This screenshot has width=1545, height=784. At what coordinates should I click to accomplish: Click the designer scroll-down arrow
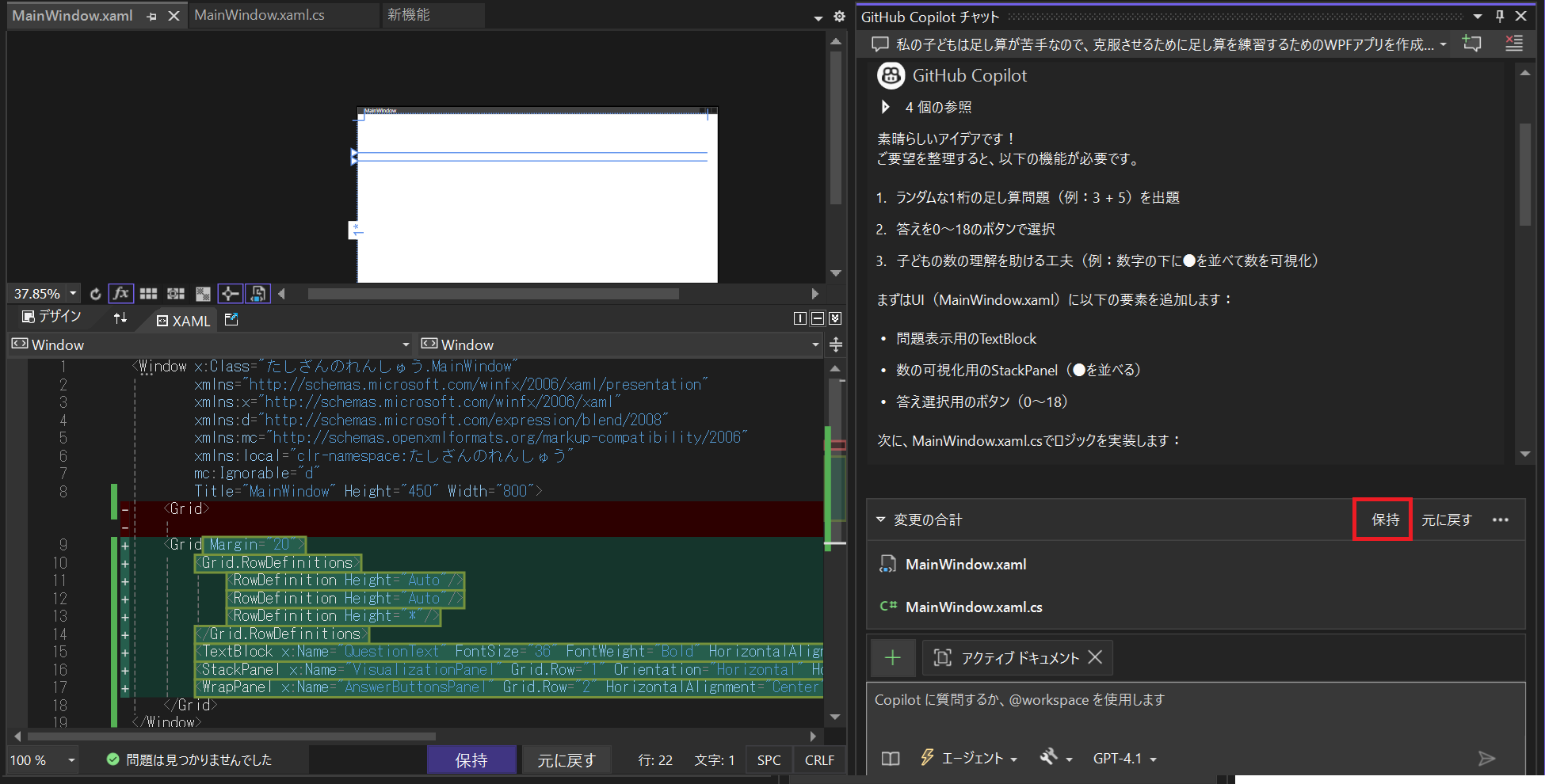coord(836,274)
